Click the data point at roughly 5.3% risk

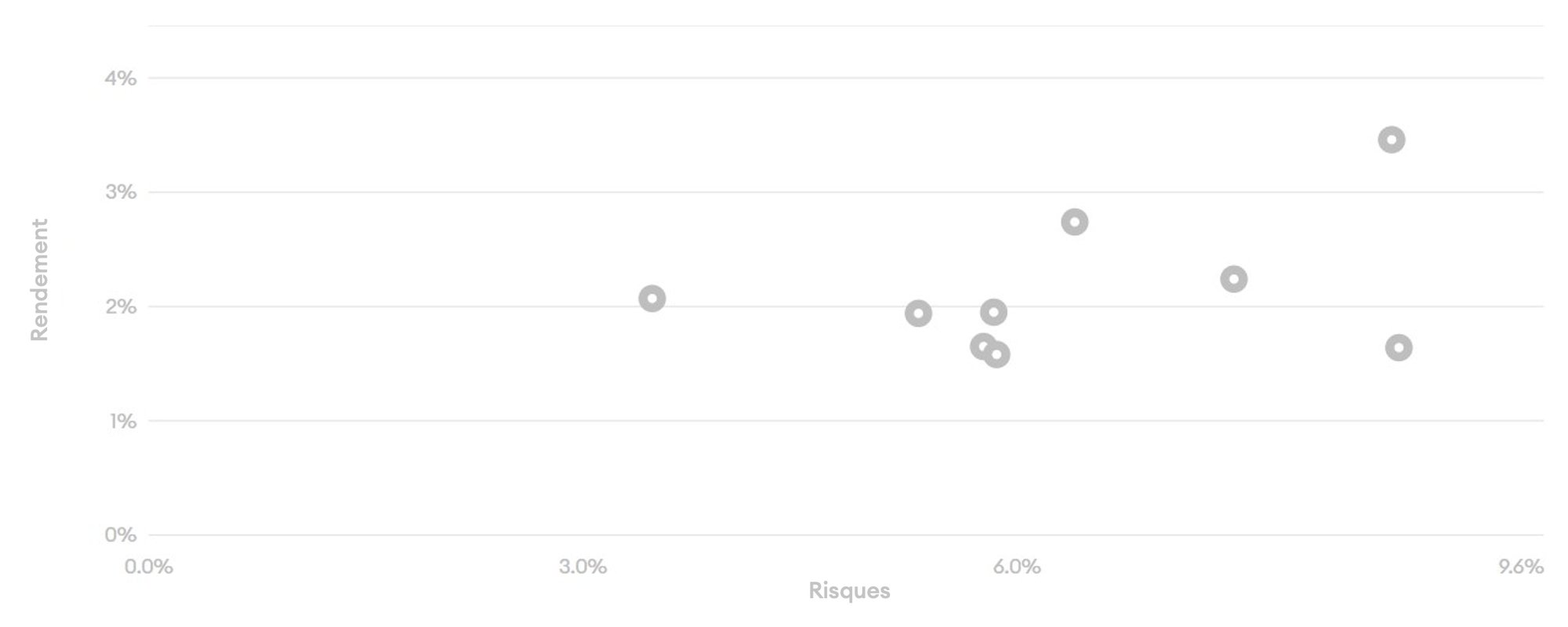pos(918,313)
